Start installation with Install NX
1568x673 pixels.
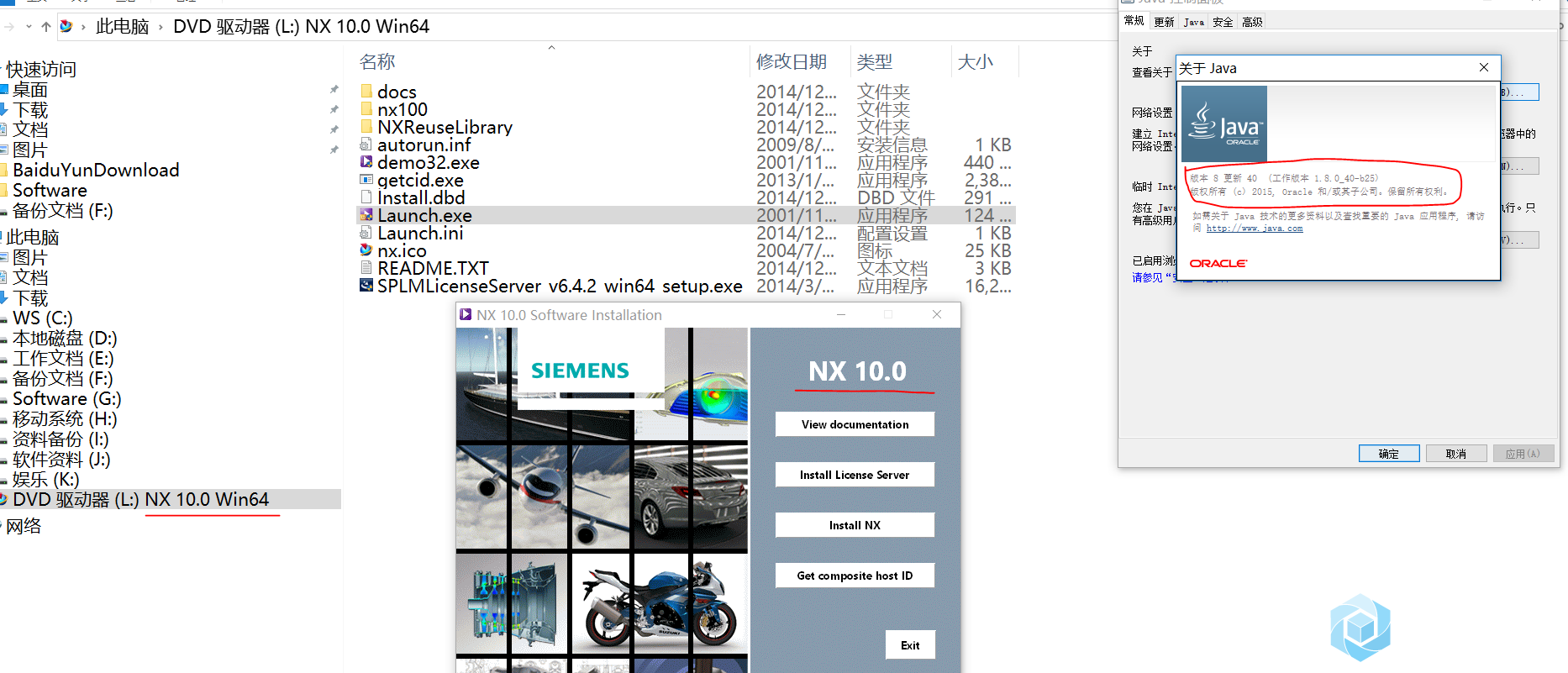click(855, 525)
